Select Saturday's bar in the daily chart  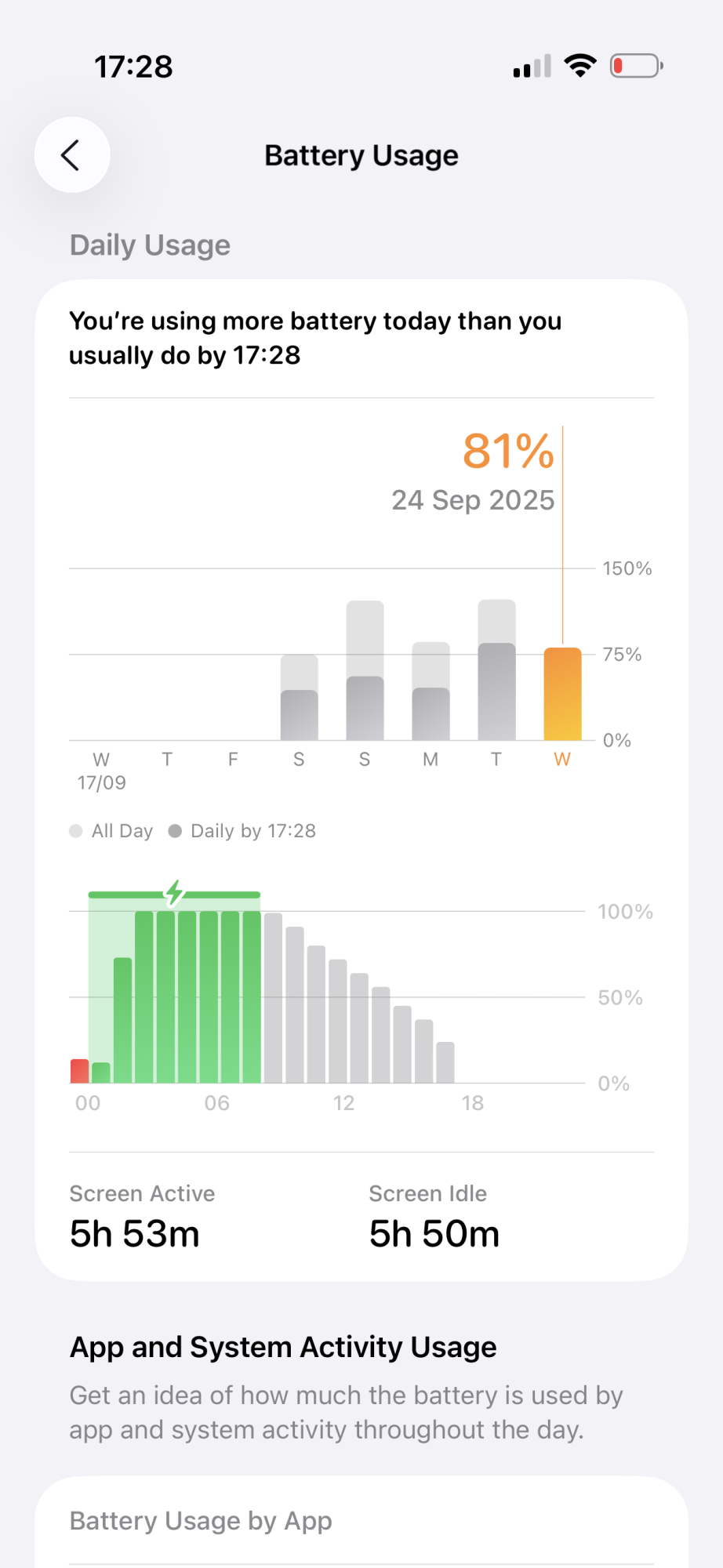click(300, 697)
